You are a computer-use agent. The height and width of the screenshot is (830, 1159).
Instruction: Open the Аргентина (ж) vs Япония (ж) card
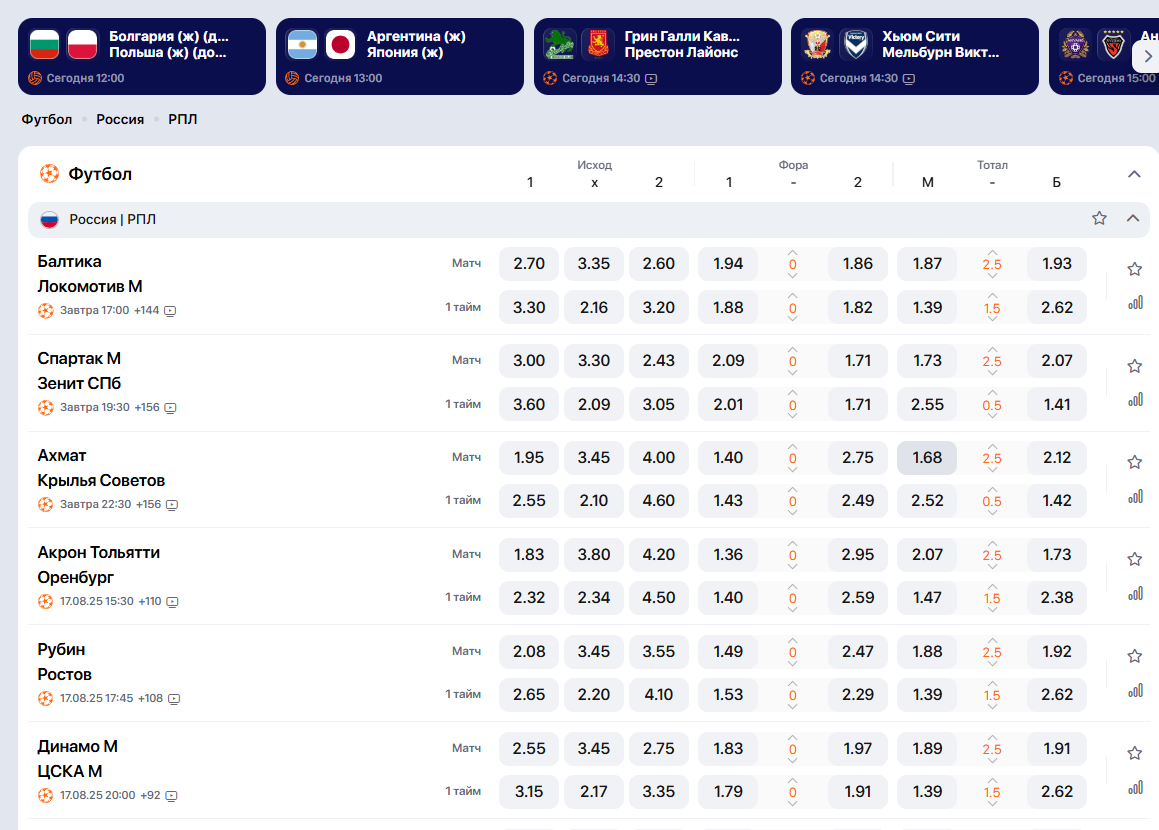pos(400,56)
